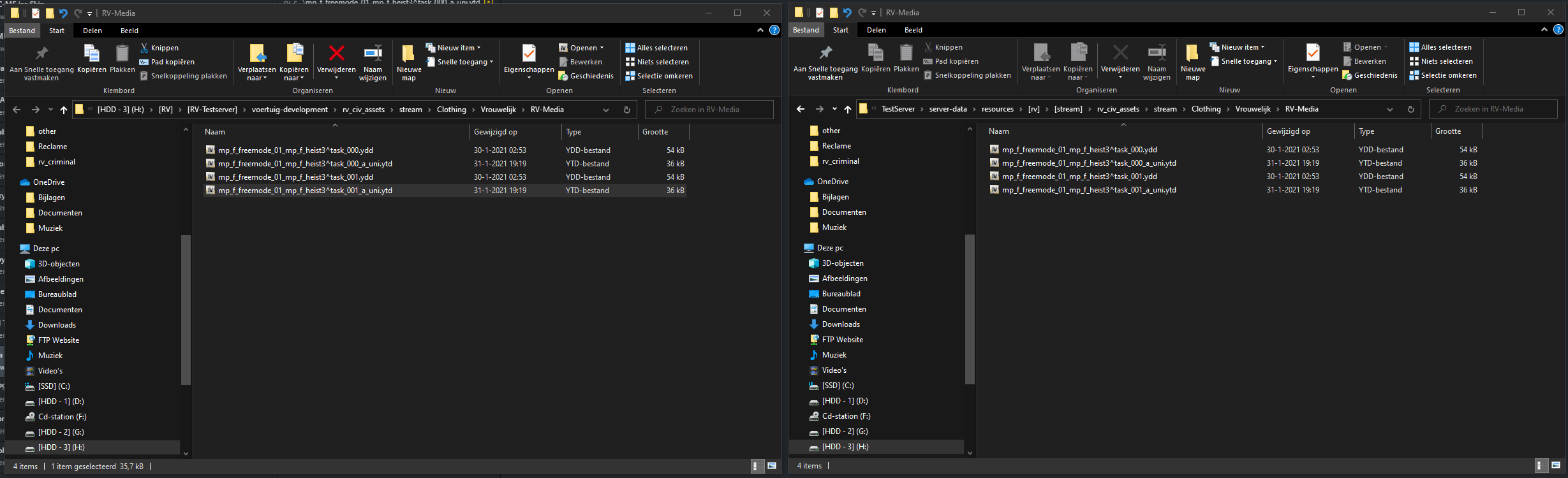Screen dimensions: 1568x478
Task: Refresh the folder in the right window
Action: pyautogui.click(x=1410, y=110)
